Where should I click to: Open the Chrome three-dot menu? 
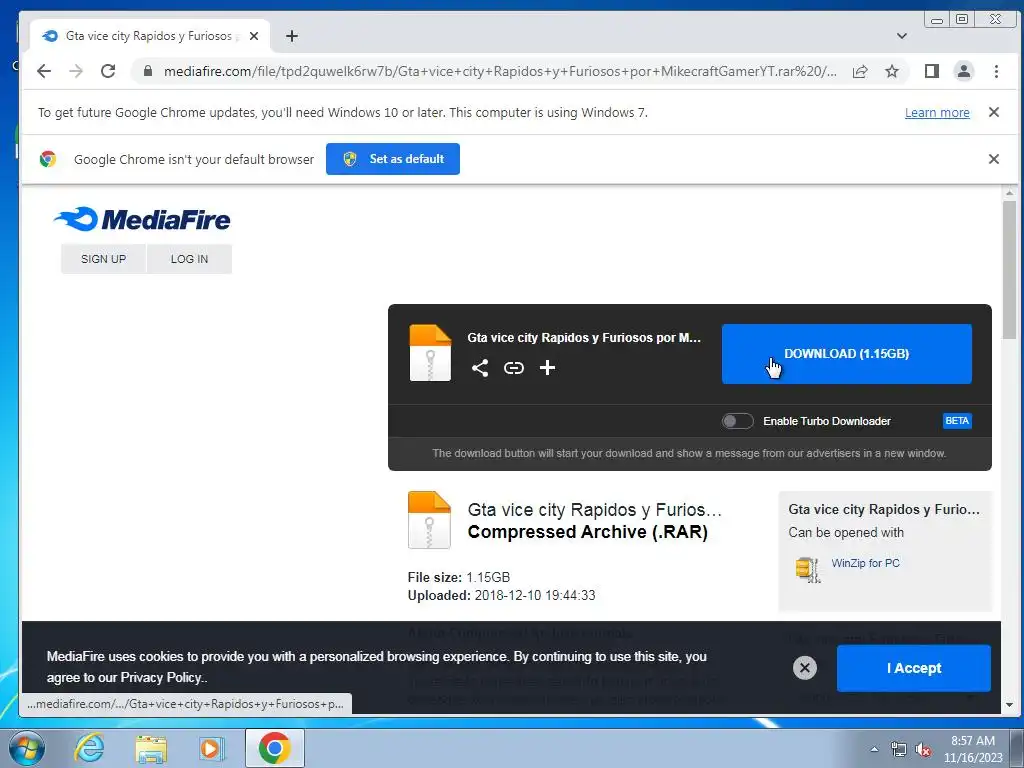[996, 71]
